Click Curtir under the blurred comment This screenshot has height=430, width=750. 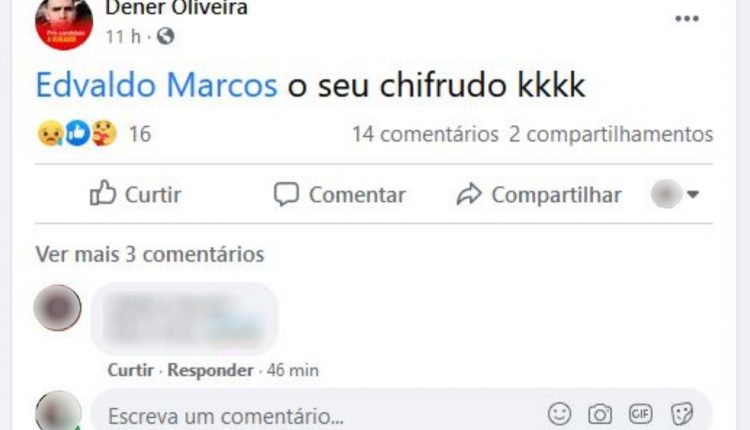(131, 370)
